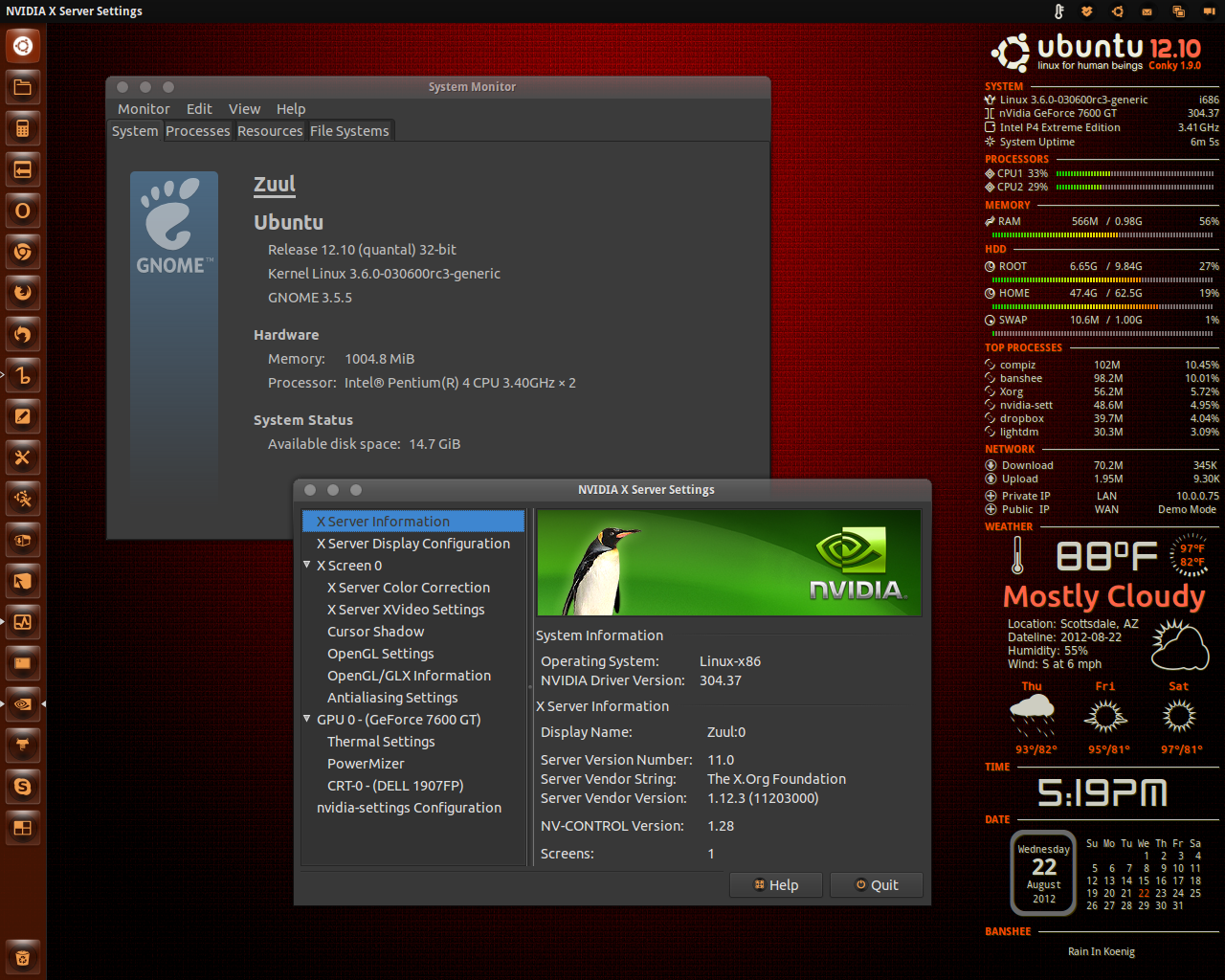
Task: Click the memory value '1004.8 MiB'
Action: click(x=379, y=359)
